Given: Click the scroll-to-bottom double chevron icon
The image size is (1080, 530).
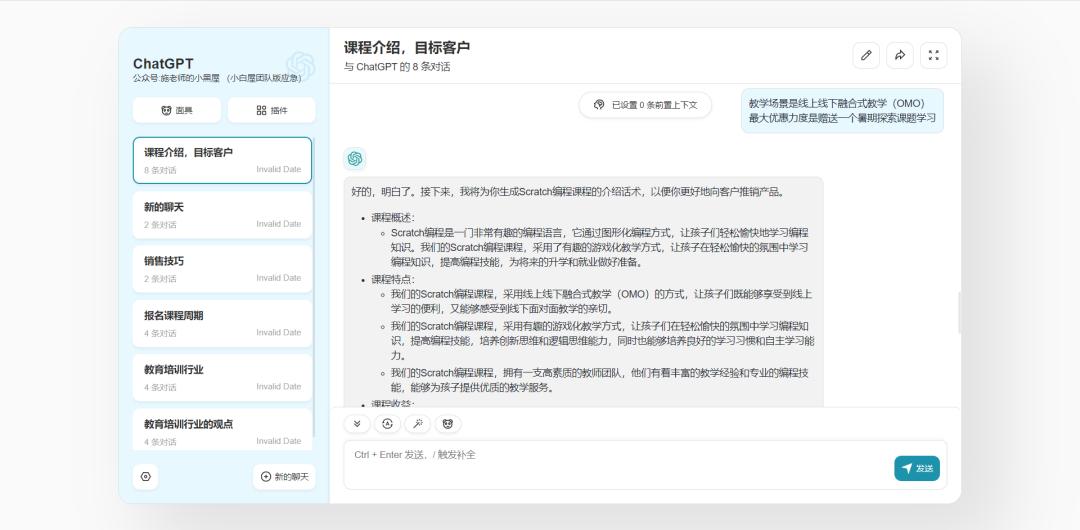Looking at the screenshot, I should (x=357, y=424).
